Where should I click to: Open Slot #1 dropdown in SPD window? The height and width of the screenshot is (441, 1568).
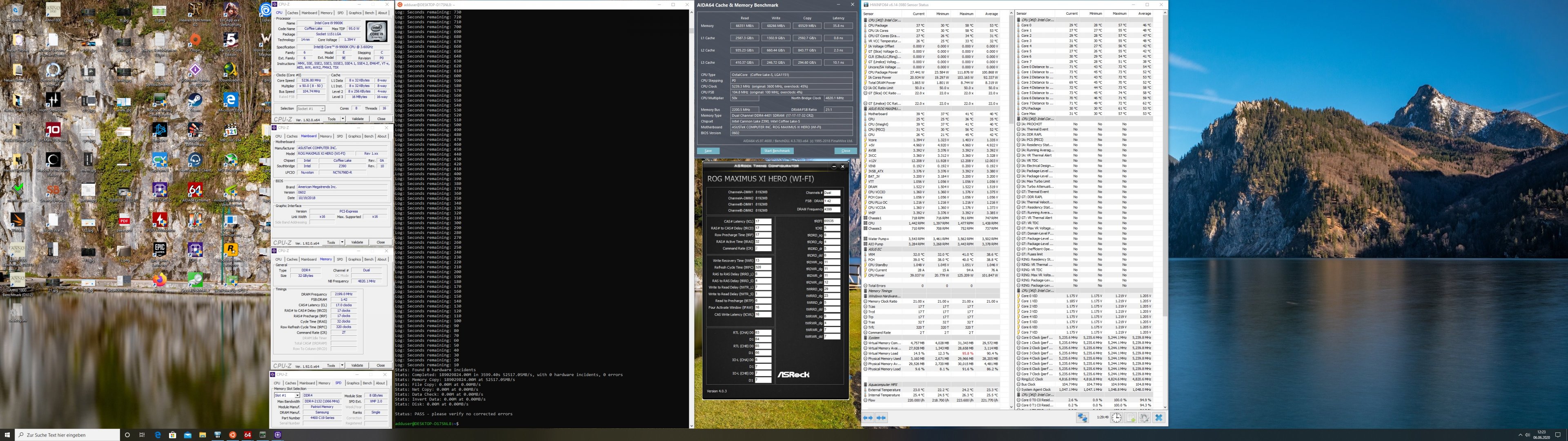coord(287,395)
